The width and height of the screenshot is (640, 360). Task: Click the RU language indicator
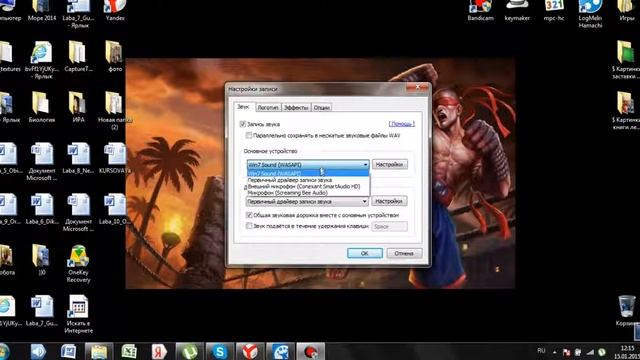coord(541,351)
